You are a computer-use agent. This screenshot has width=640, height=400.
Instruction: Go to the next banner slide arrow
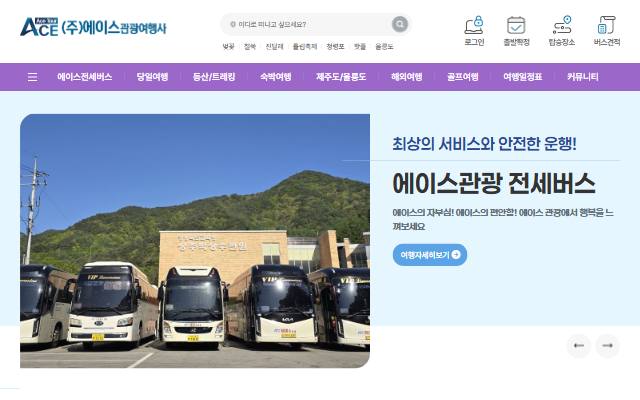coord(607,346)
